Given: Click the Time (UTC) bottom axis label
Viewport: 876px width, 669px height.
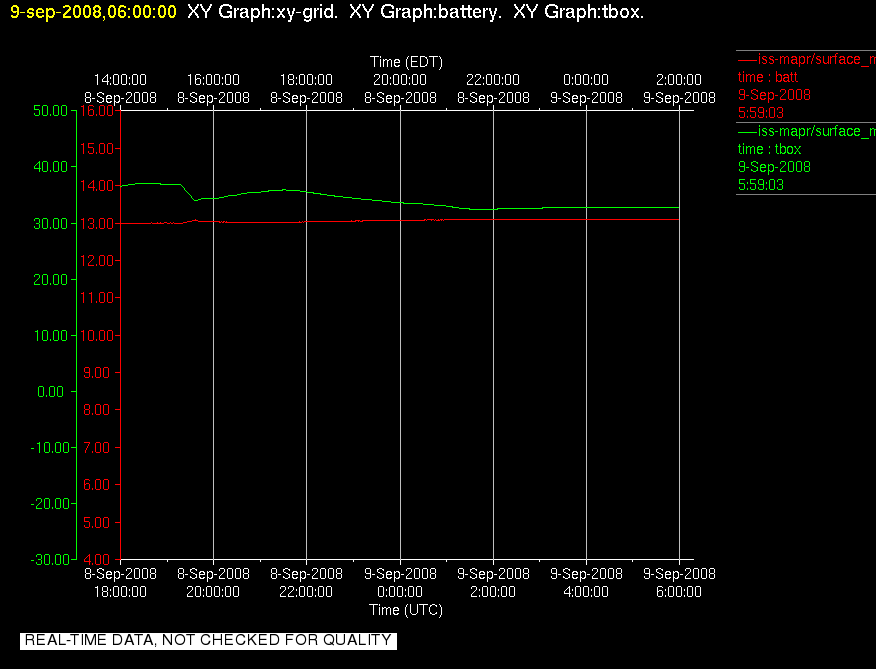Looking at the screenshot, I should (x=406, y=610).
